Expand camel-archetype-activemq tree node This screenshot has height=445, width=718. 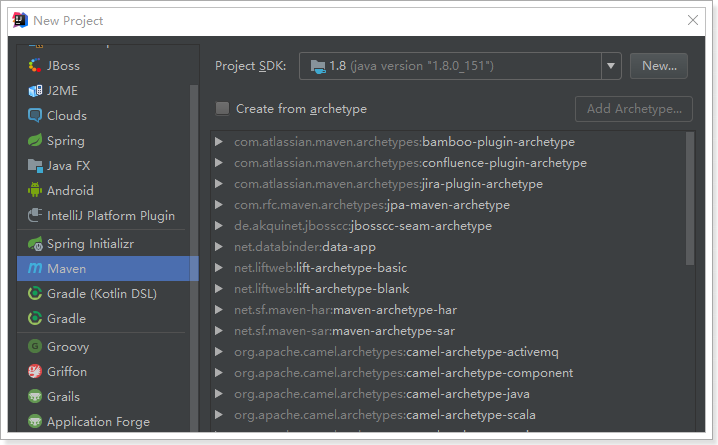coord(219,352)
